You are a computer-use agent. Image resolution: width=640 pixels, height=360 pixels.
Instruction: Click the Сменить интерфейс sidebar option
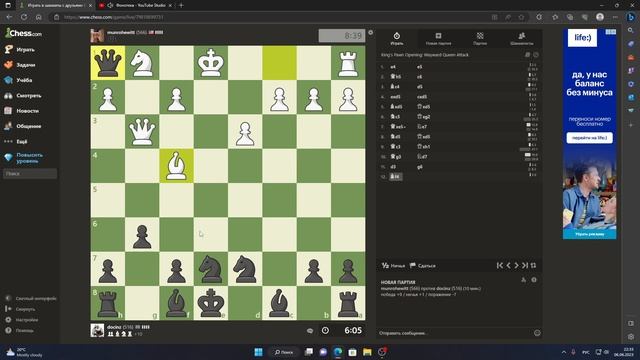pyautogui.click(x=31, y=298)
